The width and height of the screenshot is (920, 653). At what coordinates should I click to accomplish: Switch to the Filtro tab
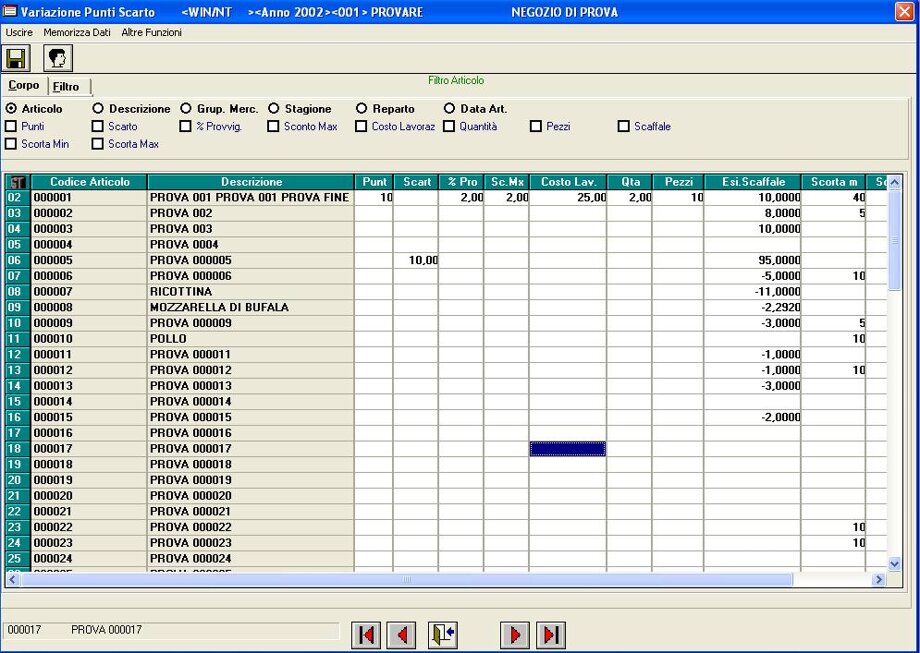(66, 87)
